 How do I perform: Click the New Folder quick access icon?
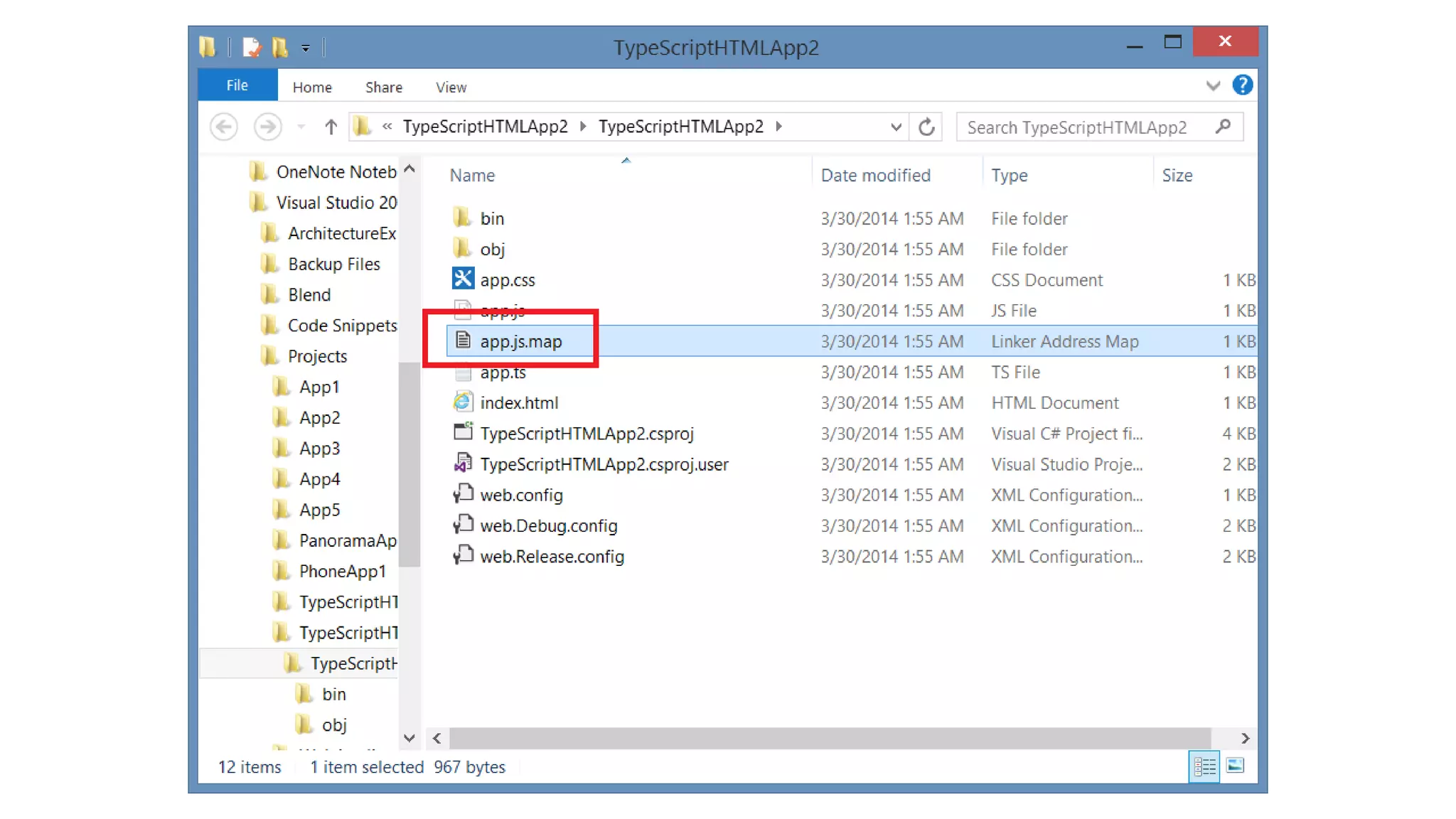coord(280,48)
